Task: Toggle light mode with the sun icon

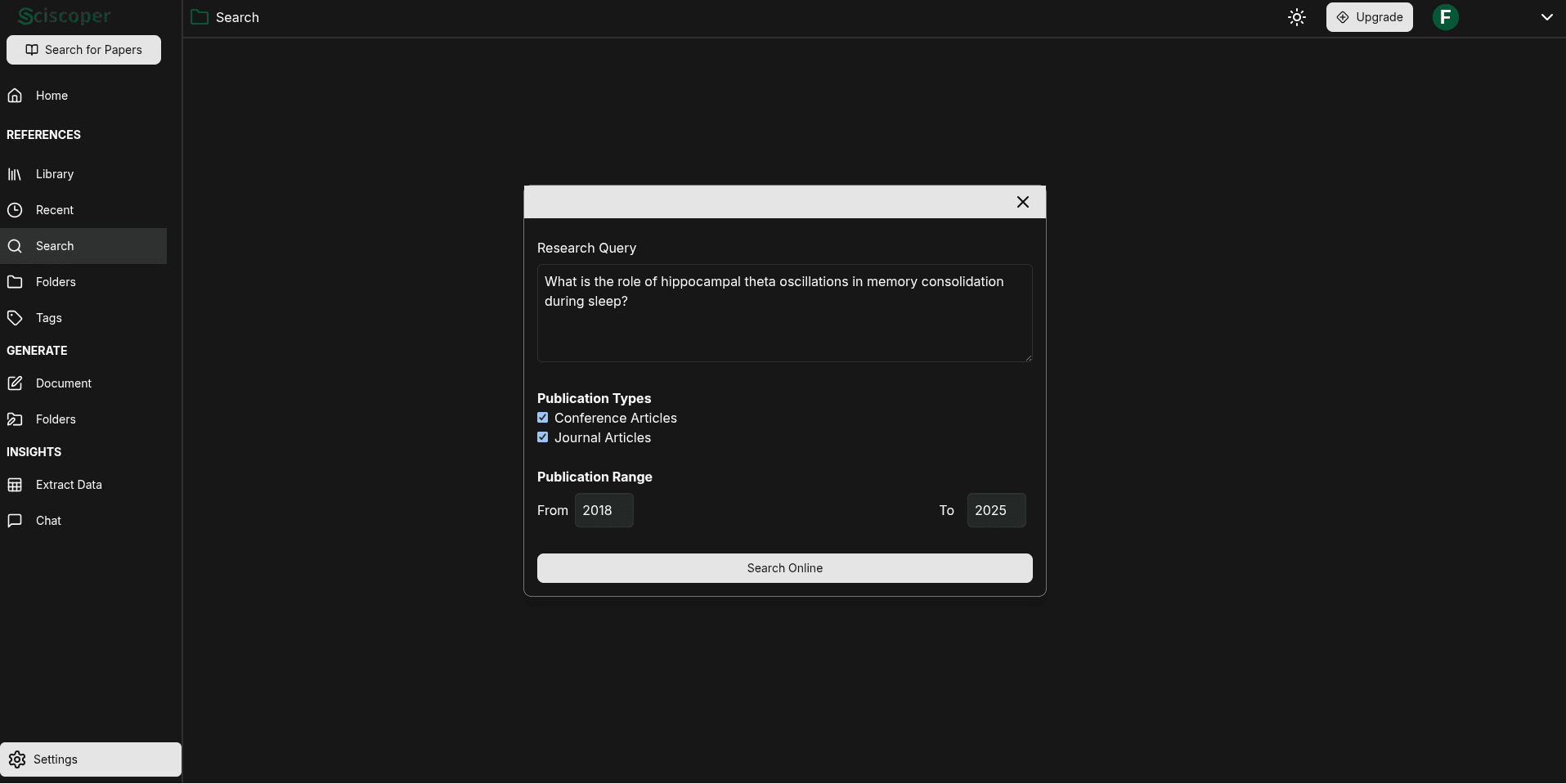Action: [x=1296, y=16]
